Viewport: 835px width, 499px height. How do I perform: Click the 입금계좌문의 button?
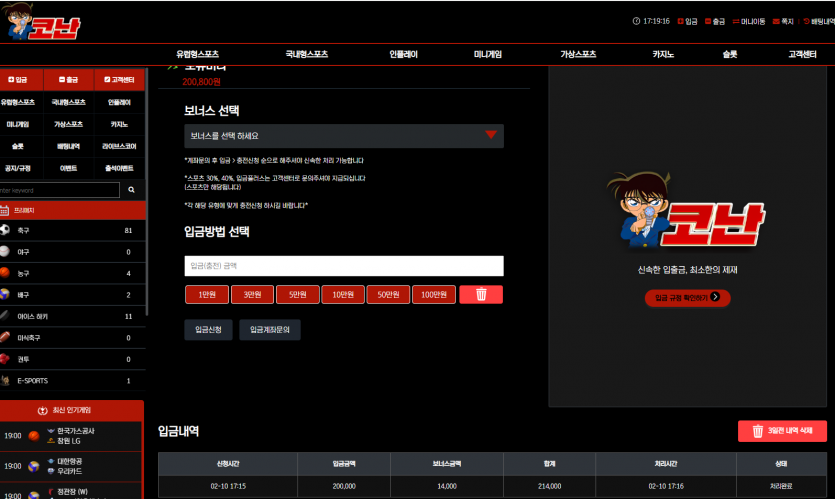tap(269, 330)
